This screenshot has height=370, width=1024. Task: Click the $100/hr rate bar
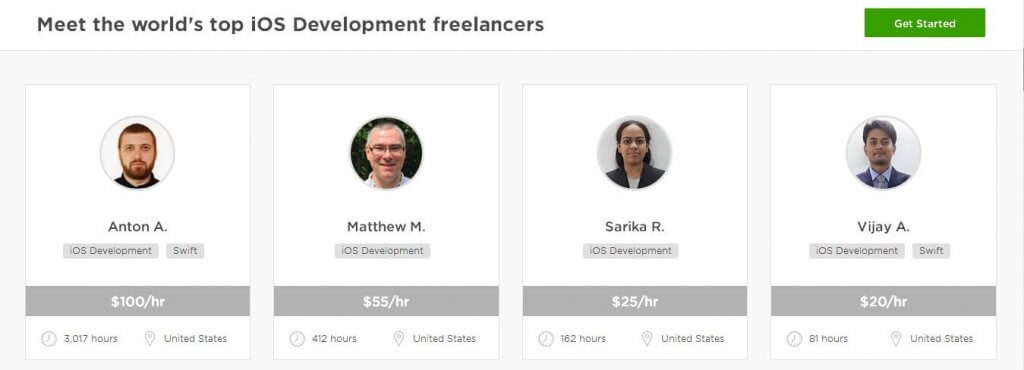(x=138, y=301)
